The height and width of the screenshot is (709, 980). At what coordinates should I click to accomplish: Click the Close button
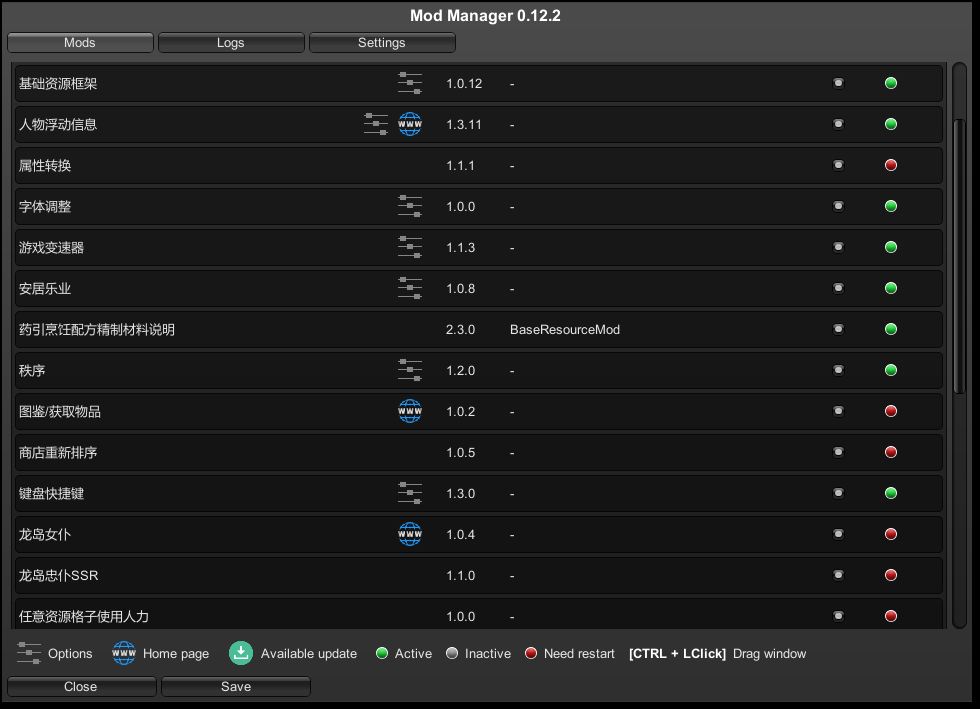coord(81,687)
